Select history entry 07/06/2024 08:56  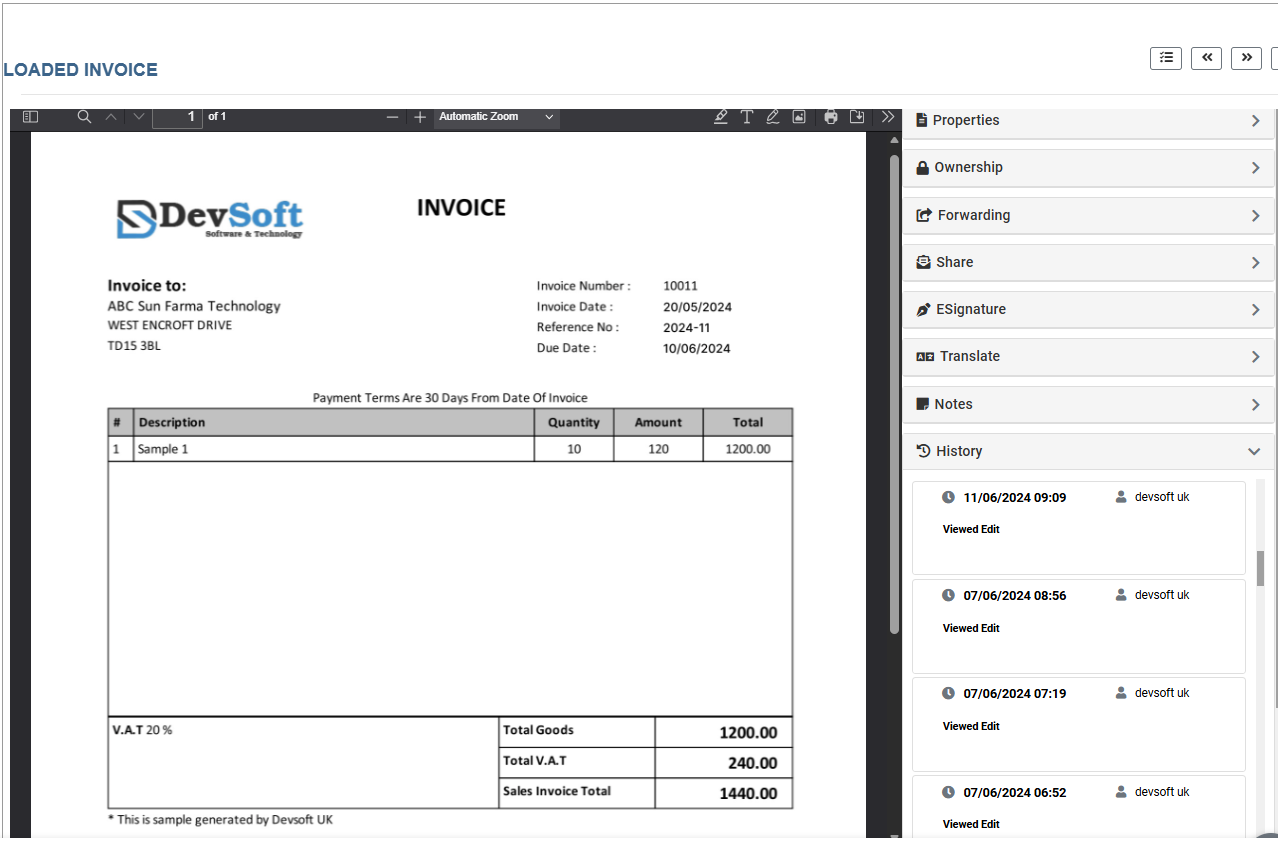(1079, 626)
